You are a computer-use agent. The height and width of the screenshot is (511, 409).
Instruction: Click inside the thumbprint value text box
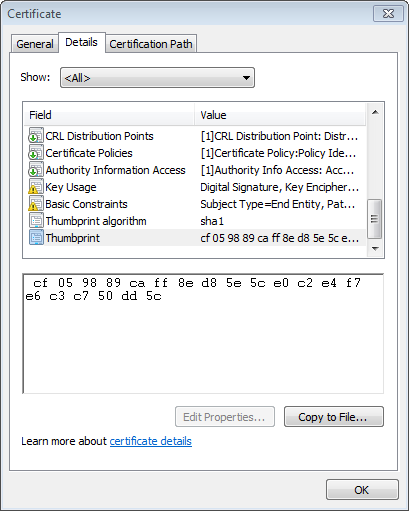[203, 334]
